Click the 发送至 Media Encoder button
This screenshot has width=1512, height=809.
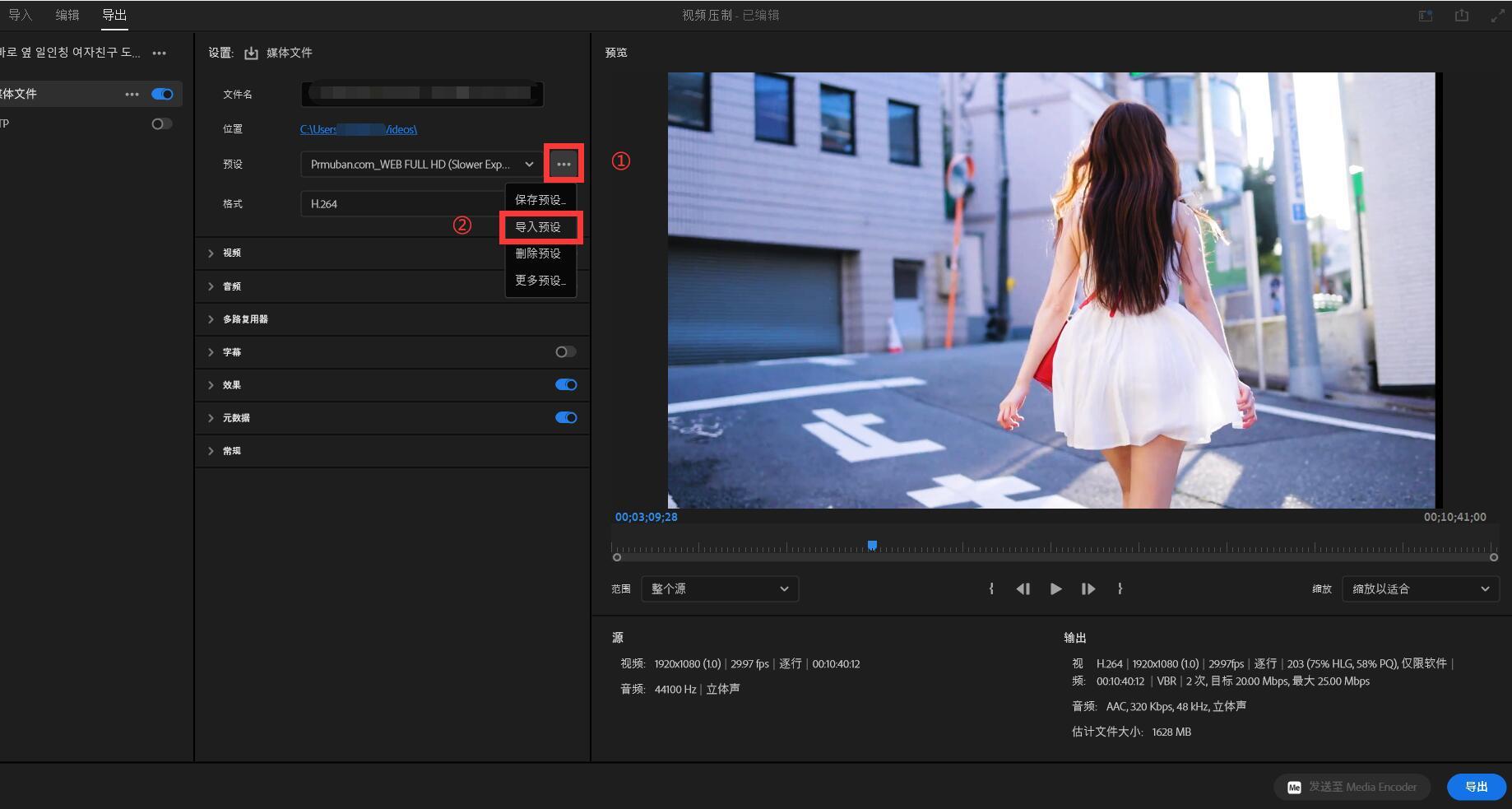click(x=1352, y=787)
